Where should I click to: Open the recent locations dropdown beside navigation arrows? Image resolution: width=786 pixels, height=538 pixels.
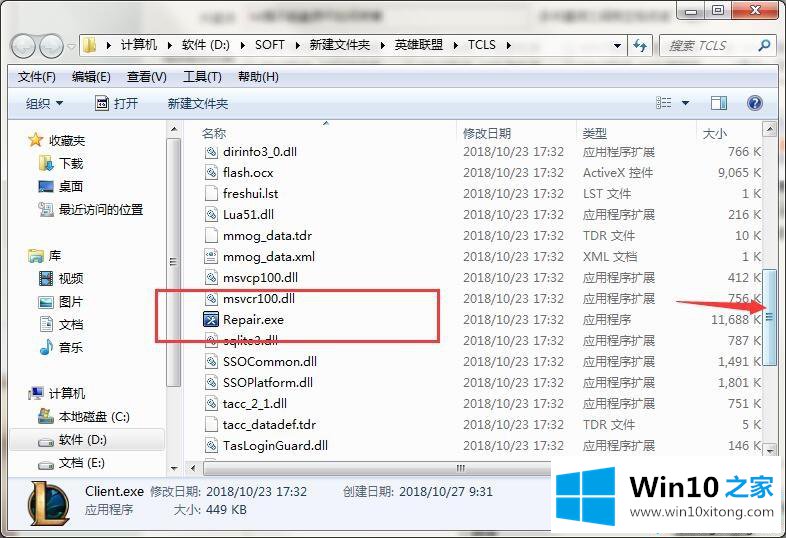click(x=71, y=46)
